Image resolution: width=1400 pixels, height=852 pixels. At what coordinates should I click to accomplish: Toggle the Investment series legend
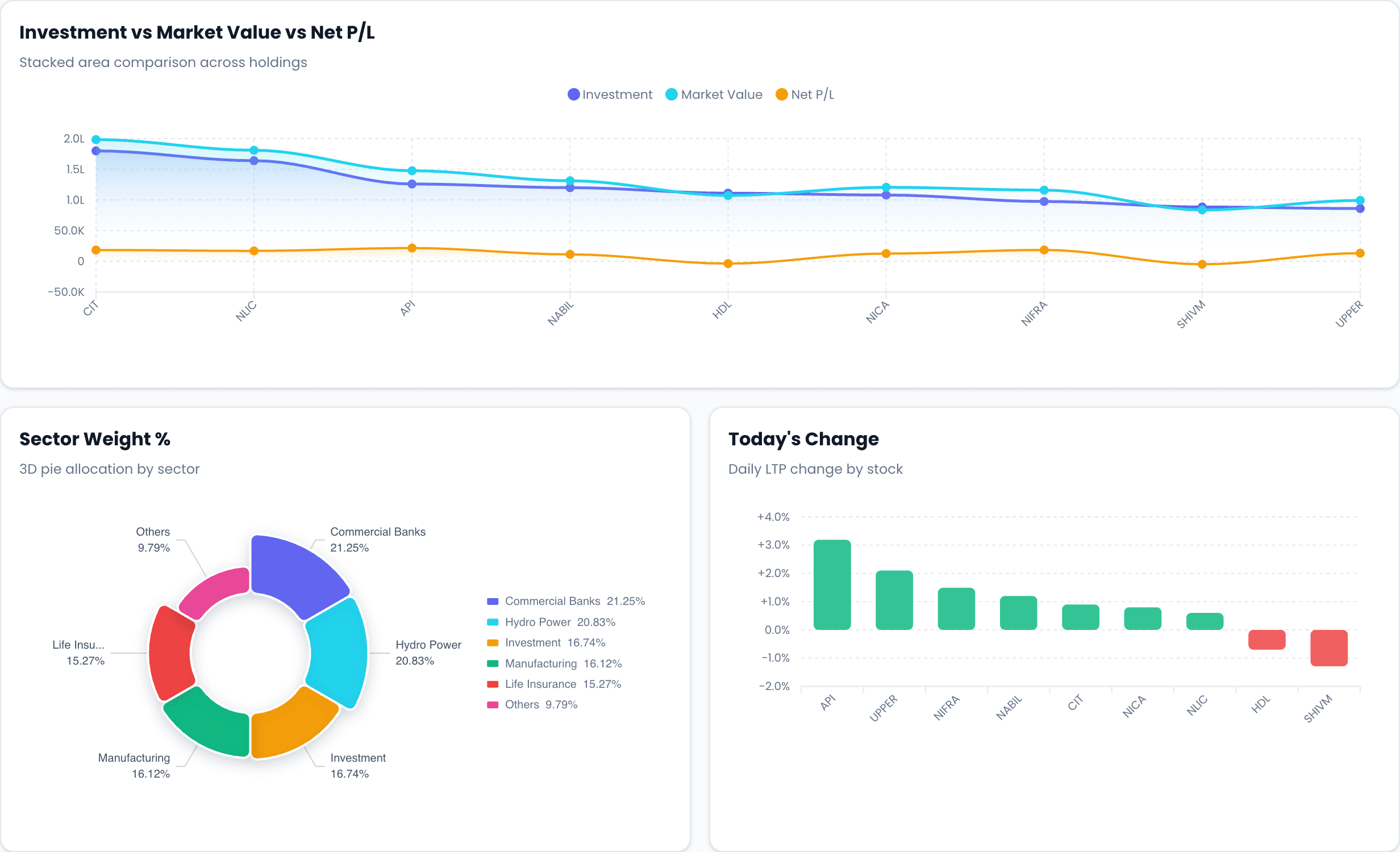click(610, 94)
